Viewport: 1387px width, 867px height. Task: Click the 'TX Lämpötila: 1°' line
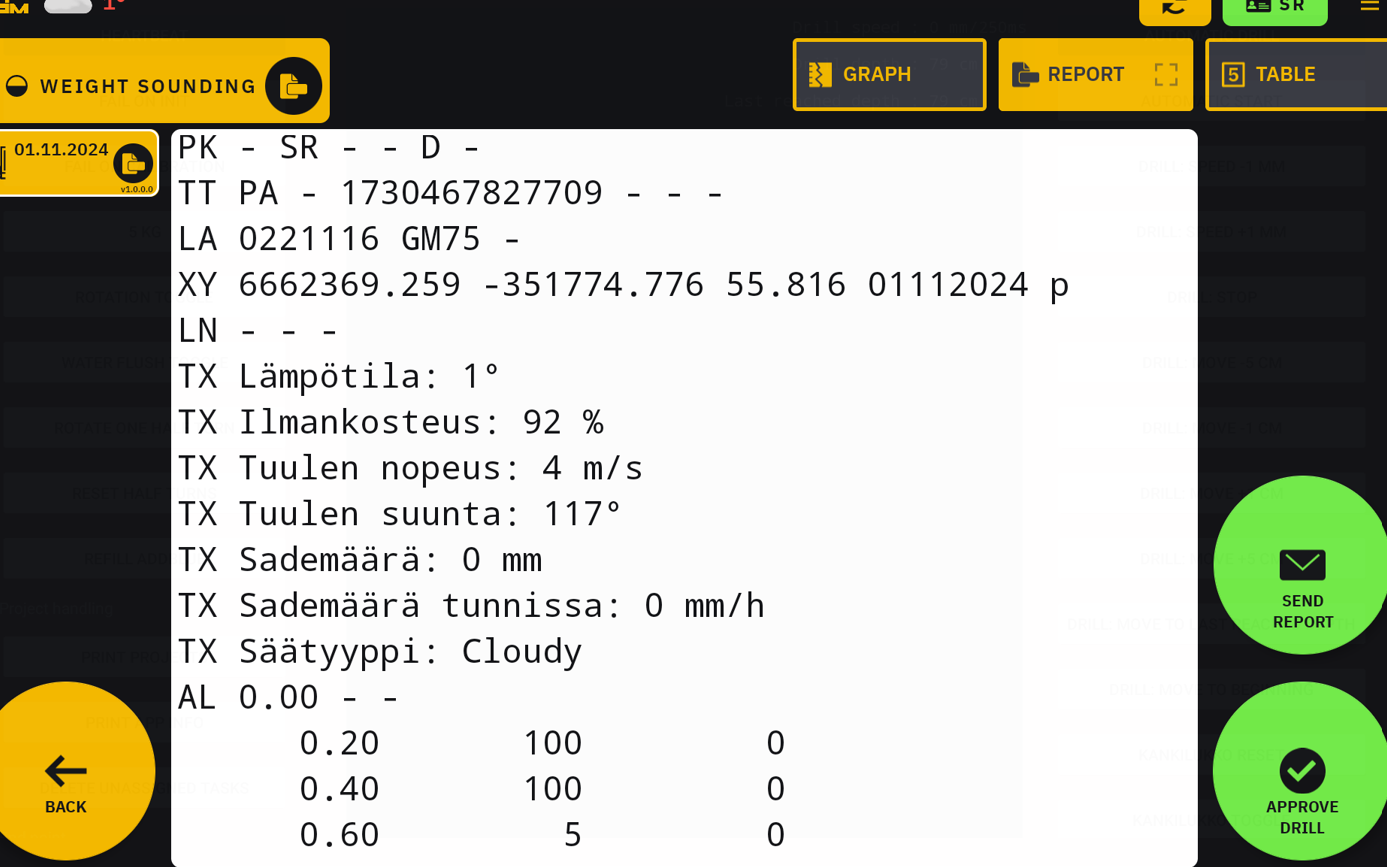[338, 376]
